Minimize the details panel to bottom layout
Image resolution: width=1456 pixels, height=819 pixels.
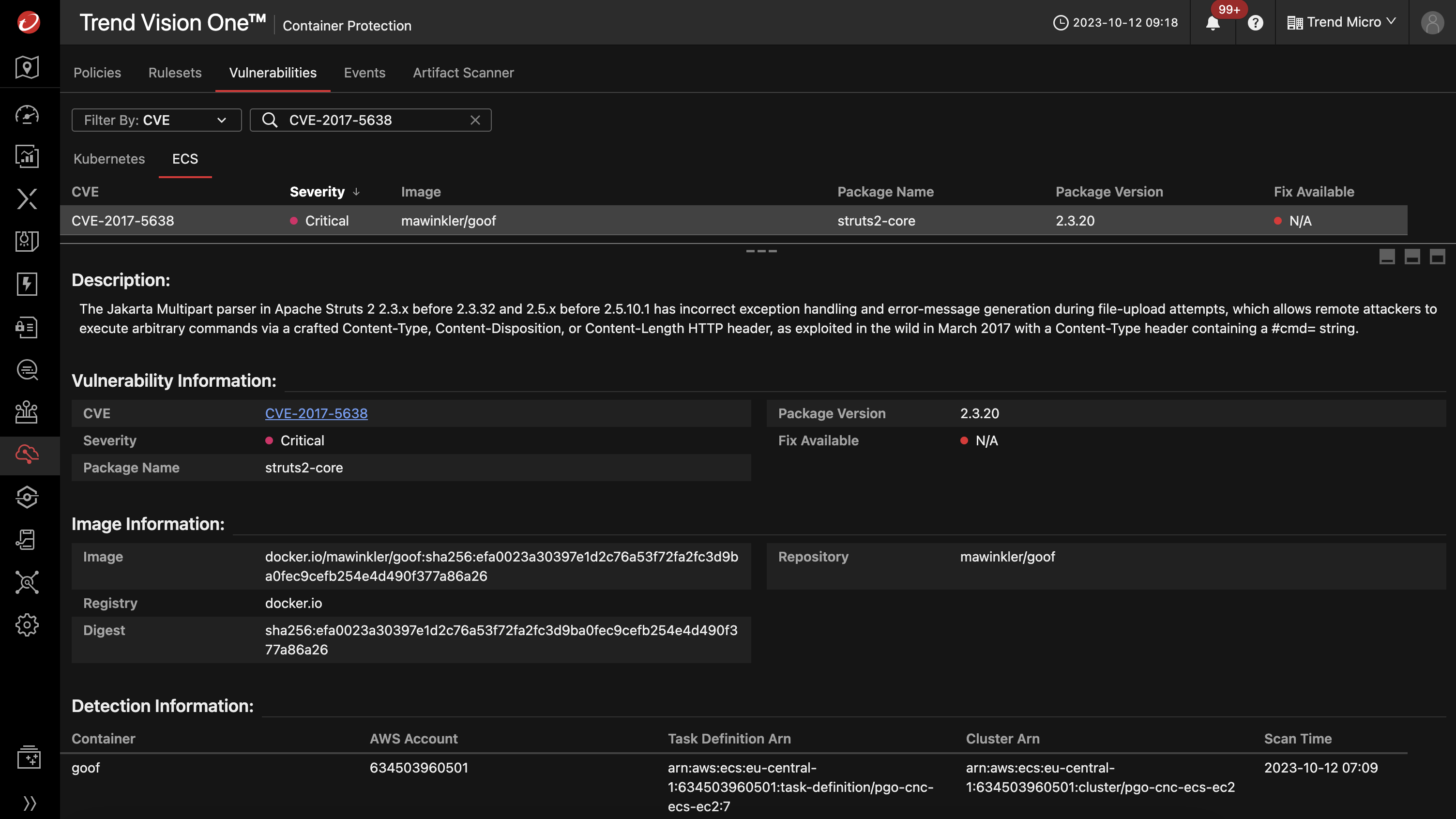pos(1387,257)
